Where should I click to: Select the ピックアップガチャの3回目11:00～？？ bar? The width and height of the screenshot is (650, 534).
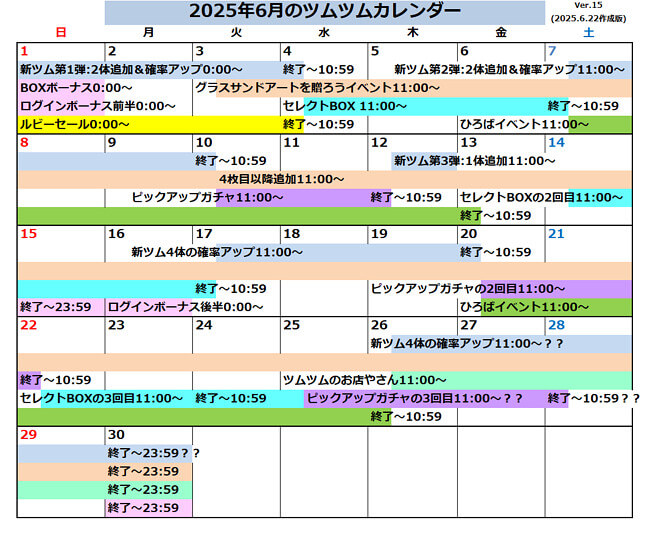tap(416, 398)
